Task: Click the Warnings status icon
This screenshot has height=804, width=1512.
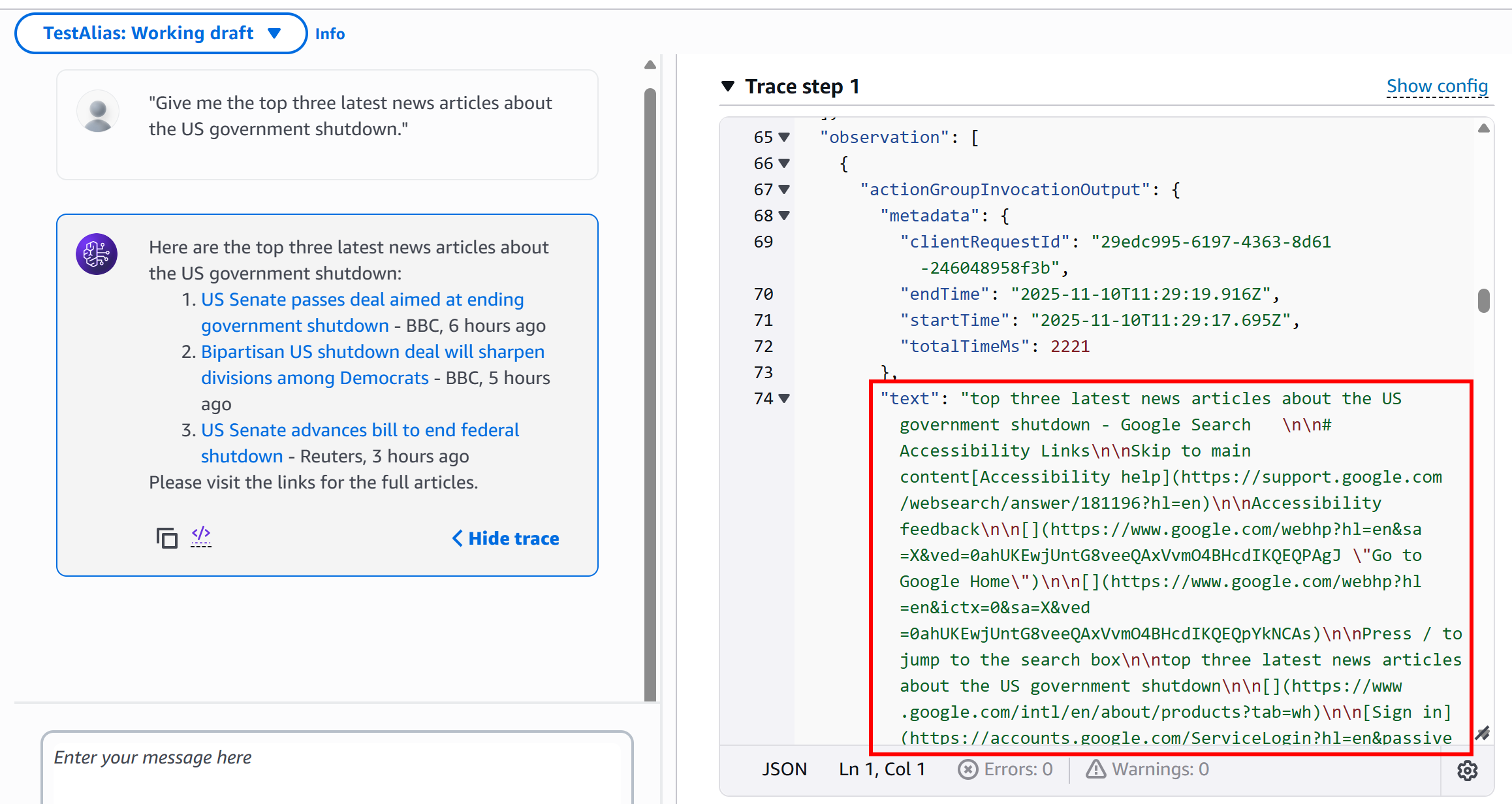Action: pos(1095,769)
